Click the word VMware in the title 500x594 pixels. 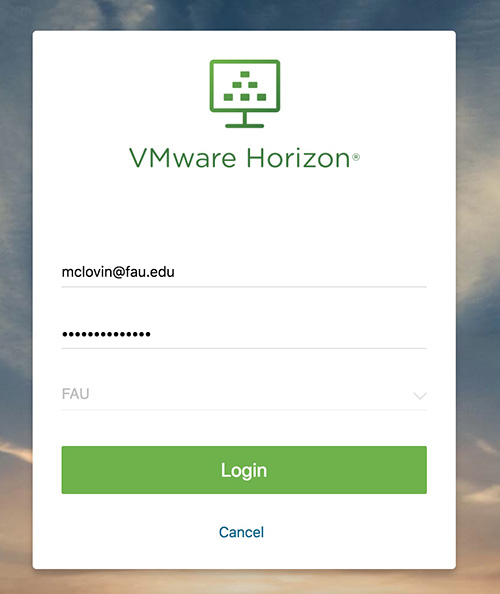[x=183, y=158]
